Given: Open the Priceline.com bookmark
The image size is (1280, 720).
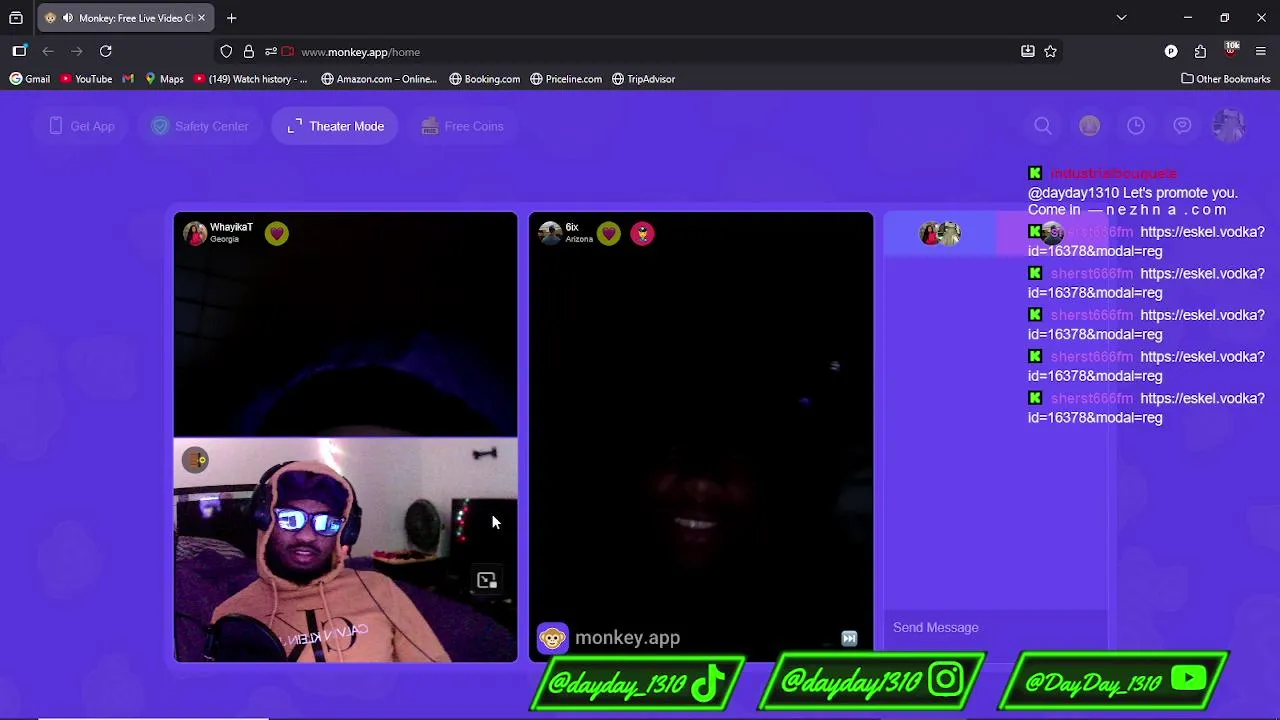Looking at the screenshot, I should tap(566, 79).
